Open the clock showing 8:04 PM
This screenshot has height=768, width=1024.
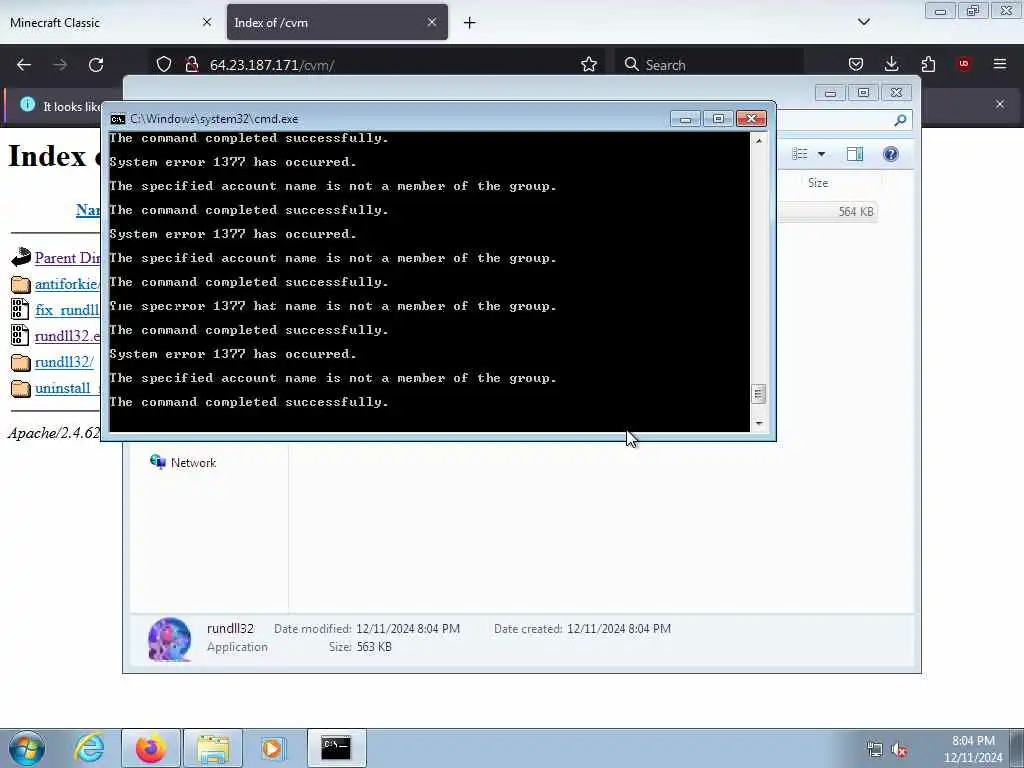pos(973,749)
